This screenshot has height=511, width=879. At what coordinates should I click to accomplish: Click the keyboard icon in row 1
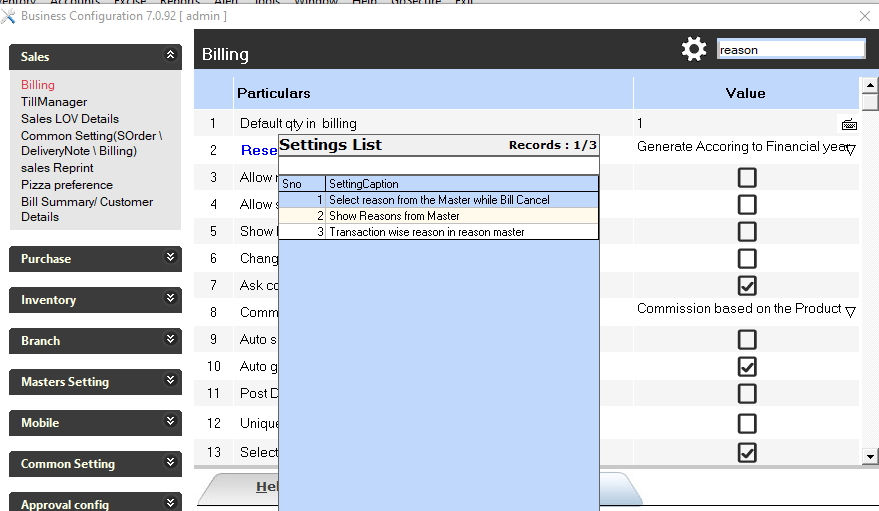tap(849, 125)
